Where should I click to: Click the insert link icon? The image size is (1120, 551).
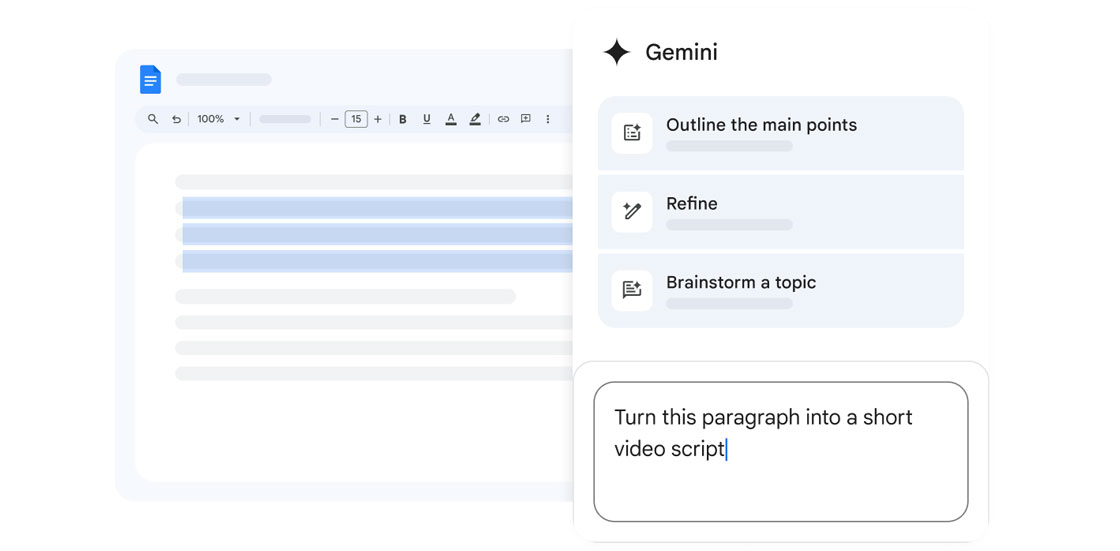coord(504,119)
